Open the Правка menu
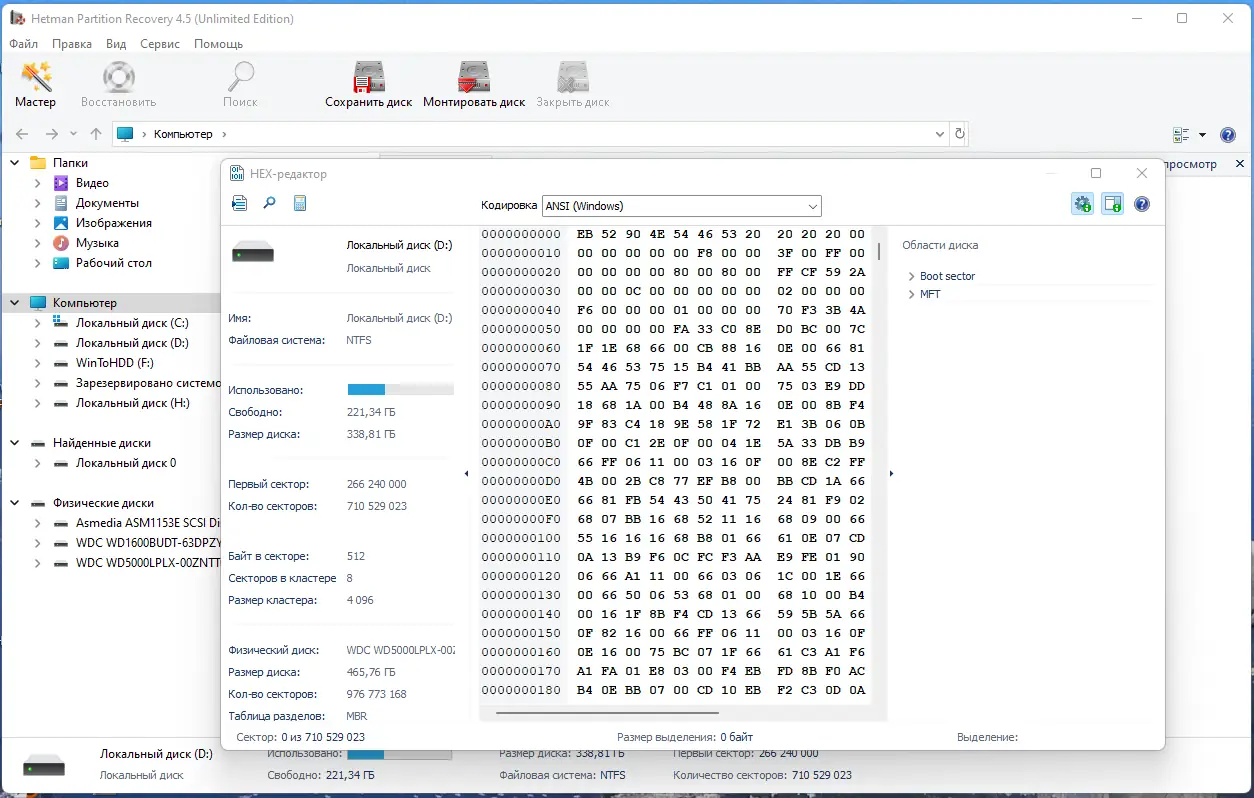 point(72,44)
